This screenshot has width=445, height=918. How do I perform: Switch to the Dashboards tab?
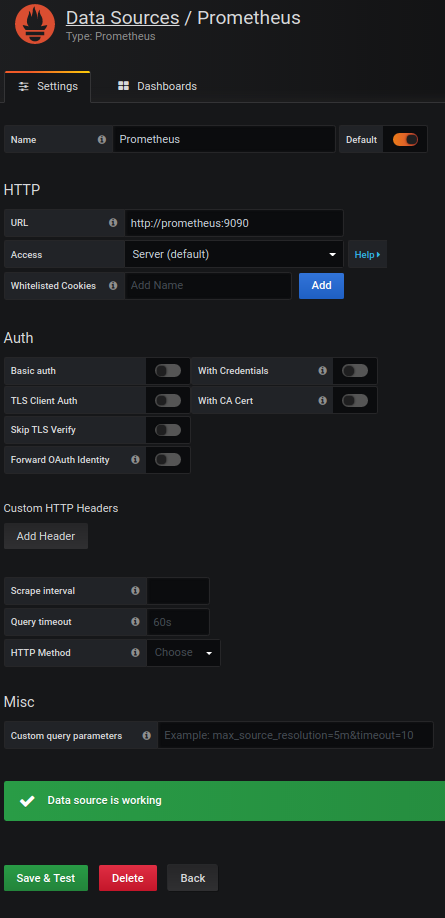[157, 87]
